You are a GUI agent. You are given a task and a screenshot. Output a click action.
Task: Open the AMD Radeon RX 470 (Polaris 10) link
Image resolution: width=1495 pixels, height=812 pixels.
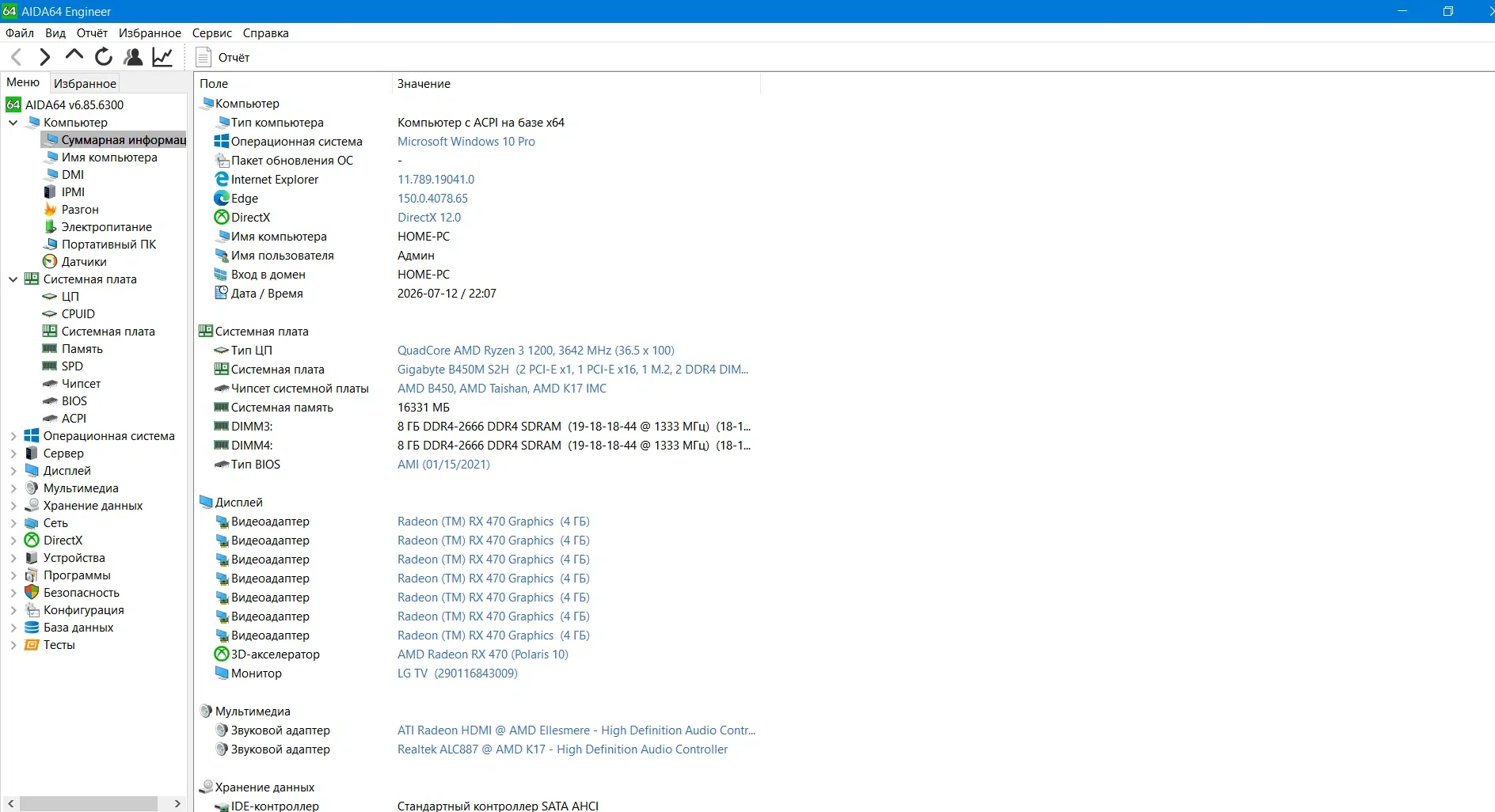point(483,655)
